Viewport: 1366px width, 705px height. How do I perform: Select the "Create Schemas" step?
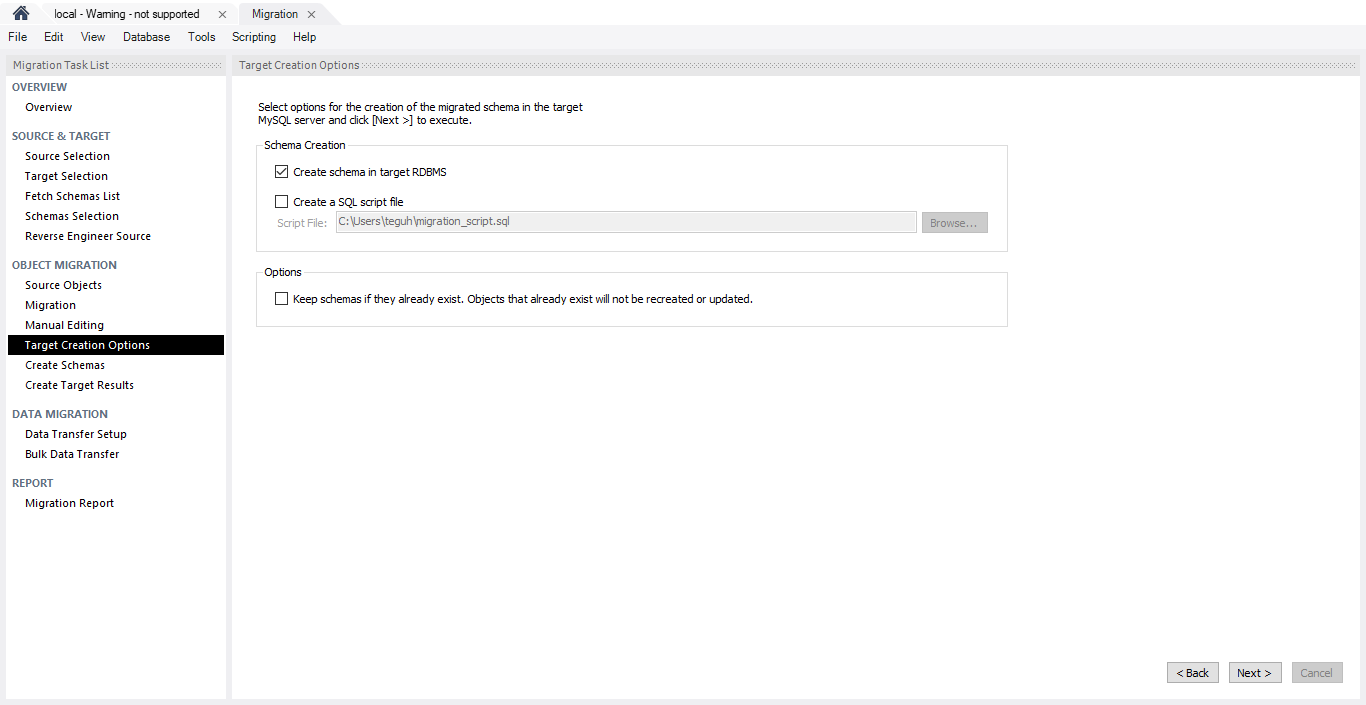tap(65, 365)
